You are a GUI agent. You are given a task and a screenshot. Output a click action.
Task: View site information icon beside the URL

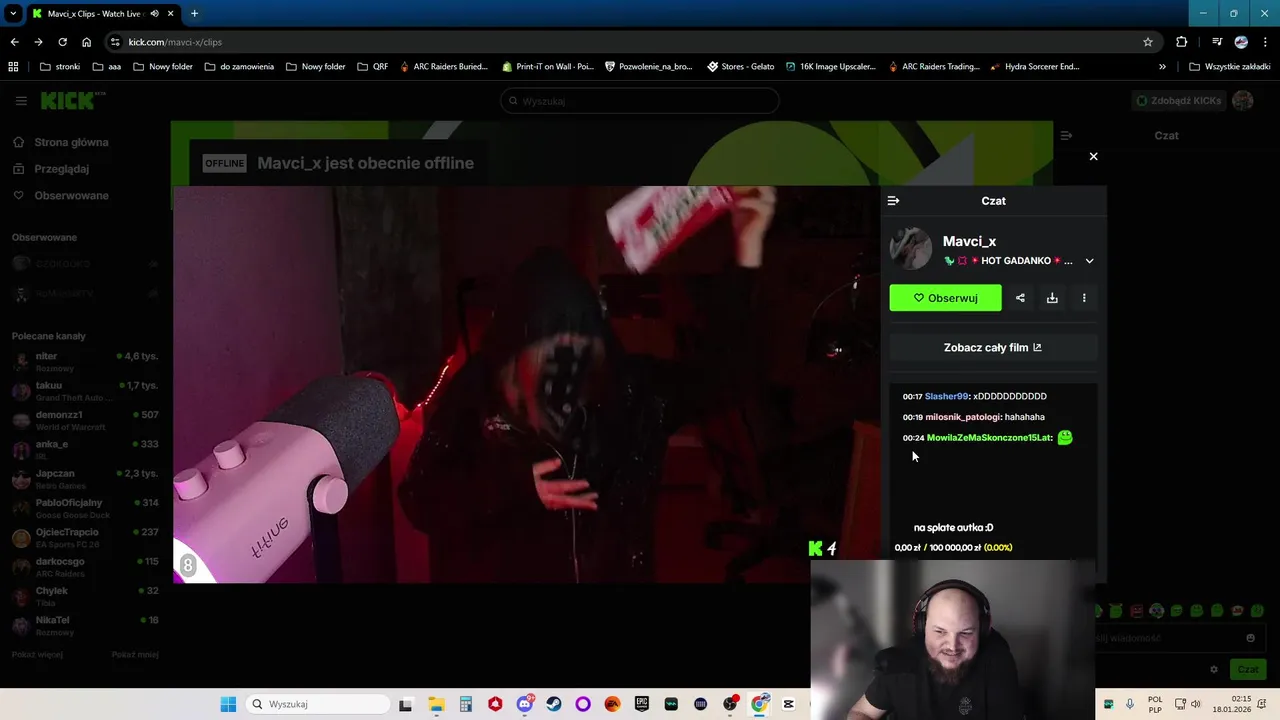click(115, 42)
